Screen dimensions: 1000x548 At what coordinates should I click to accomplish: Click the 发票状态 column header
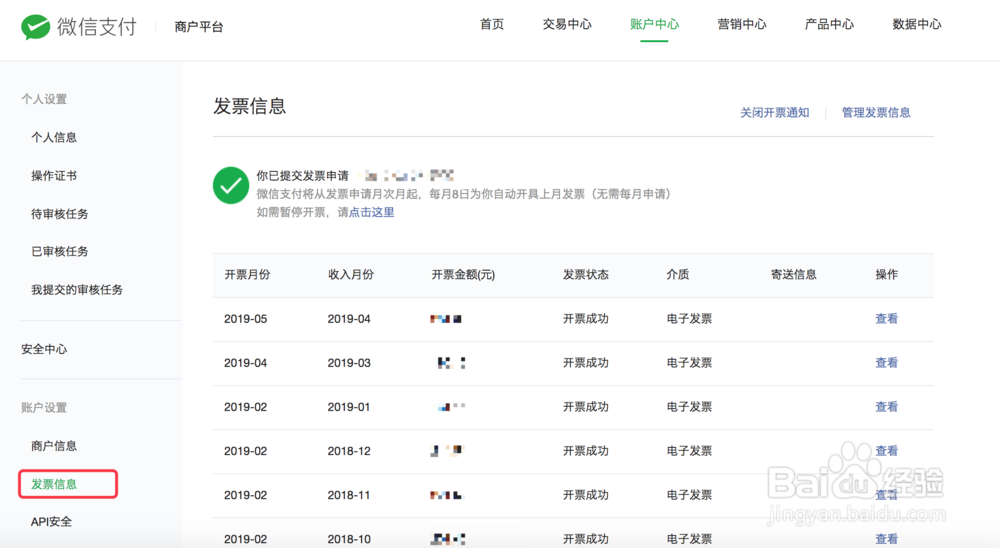pyautogui.click(x=585, y=274)
